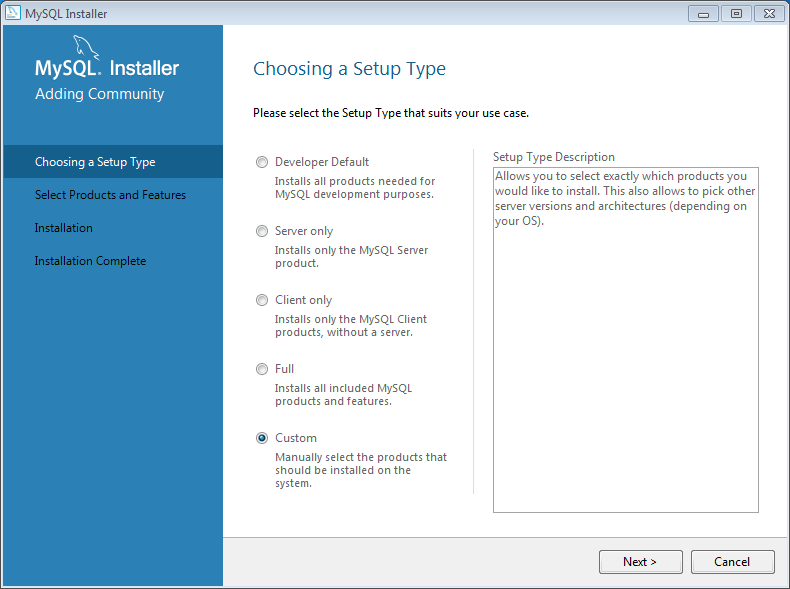This screenshot has height=589, width=790.
Task: Click the MySQL dolphin logo
Action: 86,47
